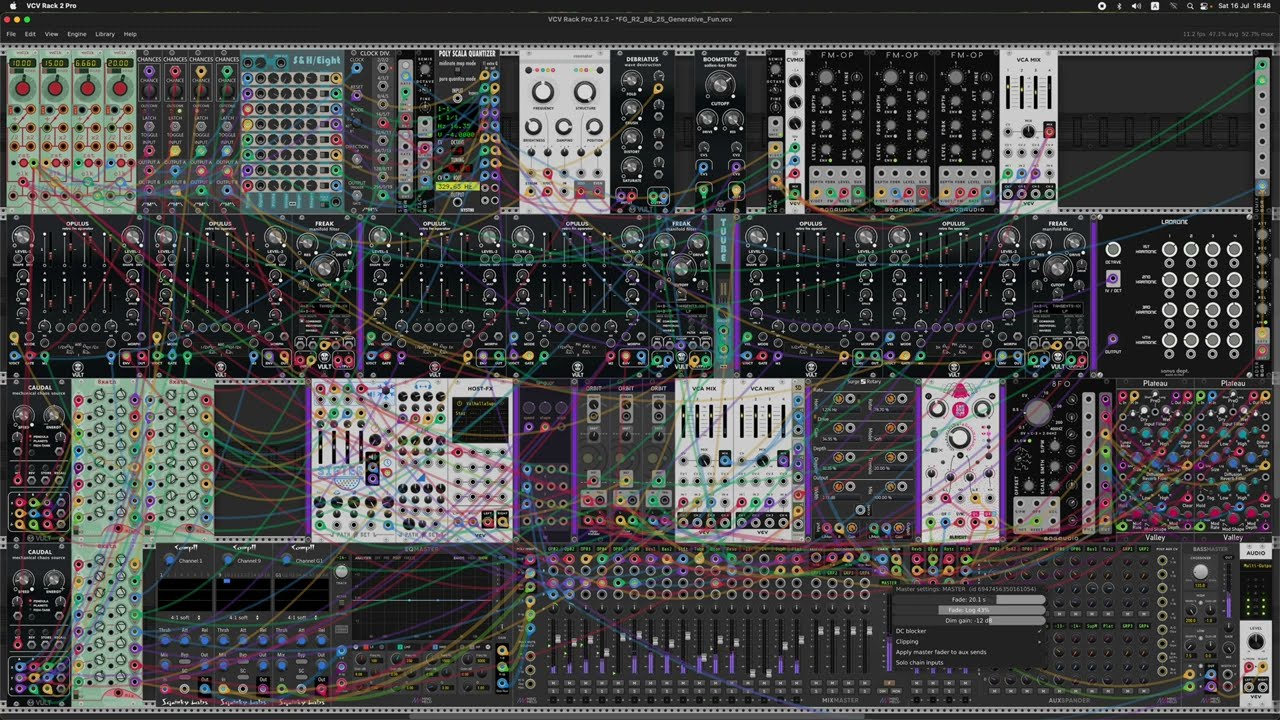
Task: Click the red button under 10.00 display
Action: pyautogui.click(x=21, y=88)
